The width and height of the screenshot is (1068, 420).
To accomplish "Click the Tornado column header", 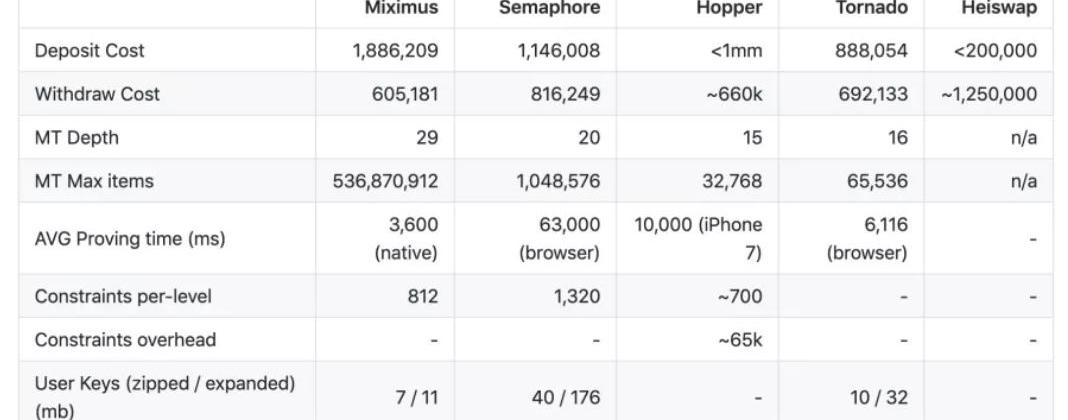I will tap(870, 8).
